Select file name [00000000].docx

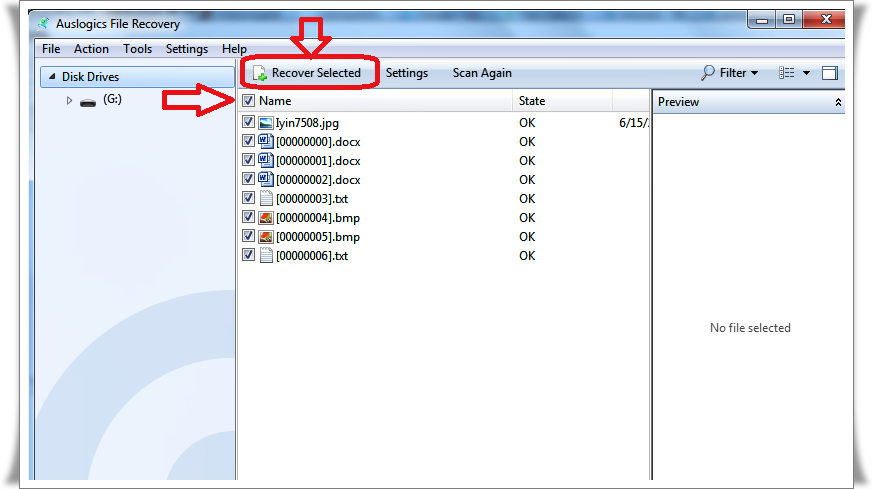[318, 142]
